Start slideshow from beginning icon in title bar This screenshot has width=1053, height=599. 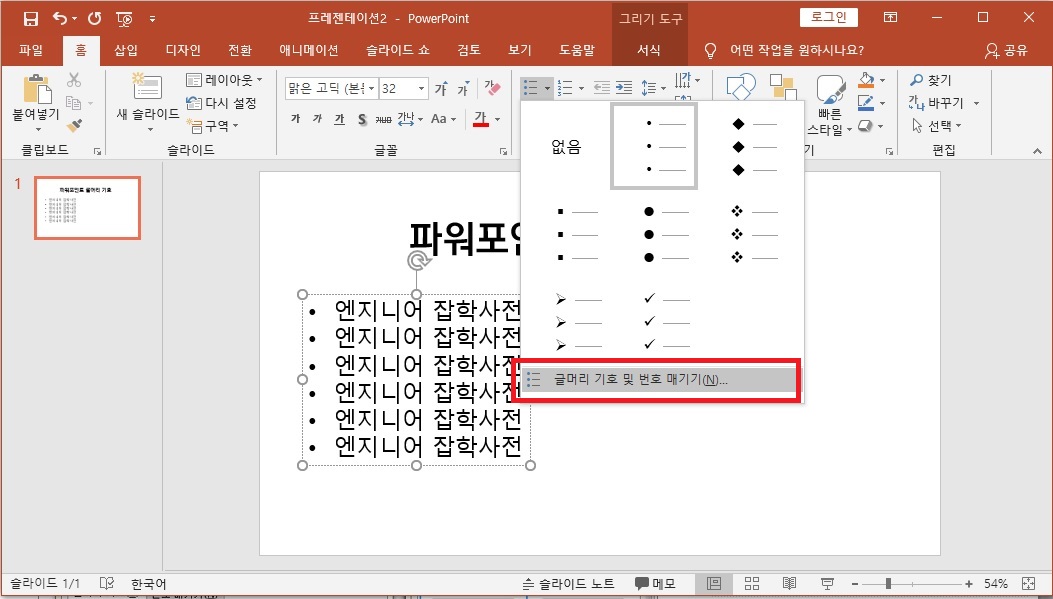click(124, 19)
